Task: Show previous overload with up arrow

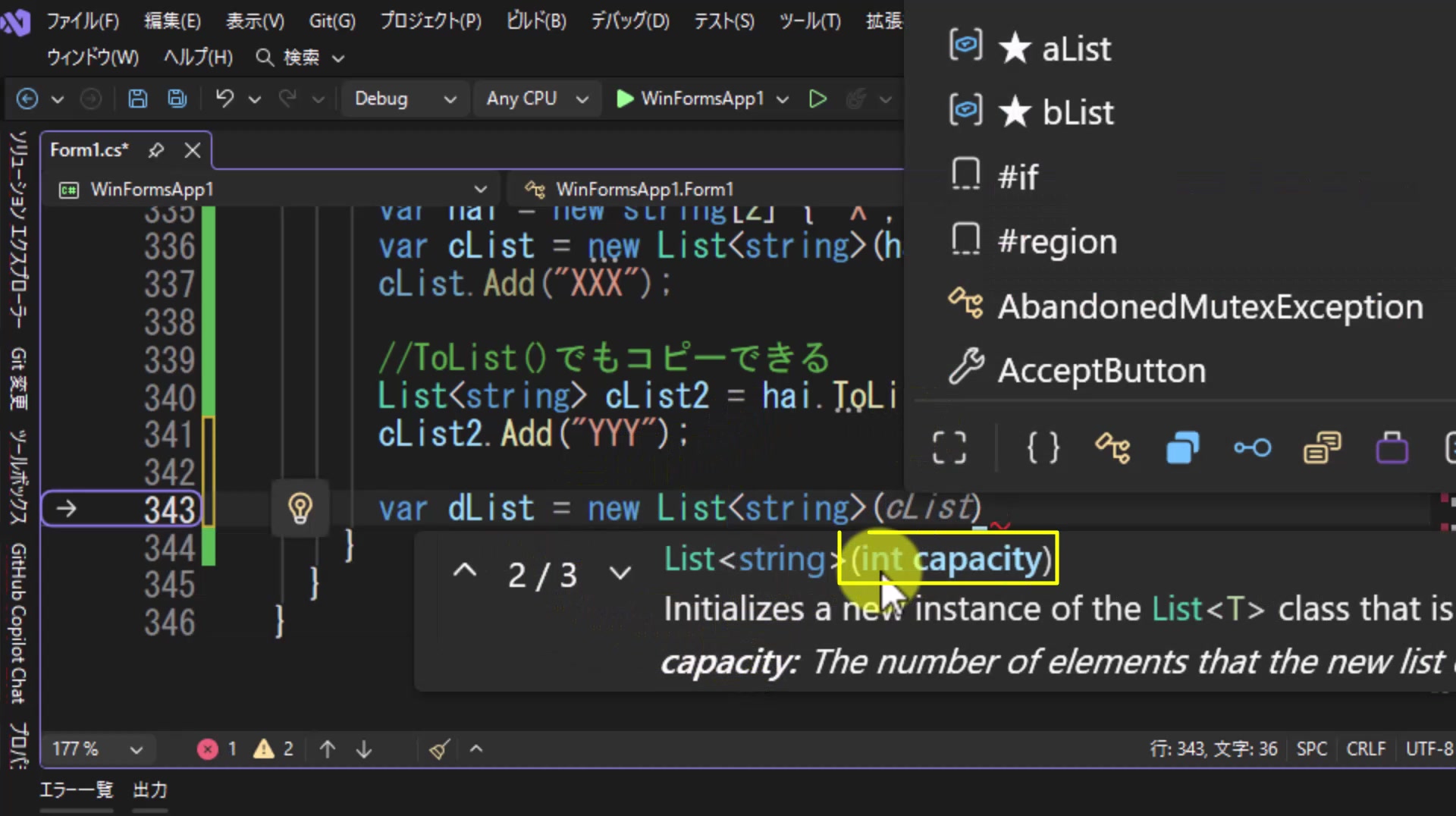Action: click(465, 571)
